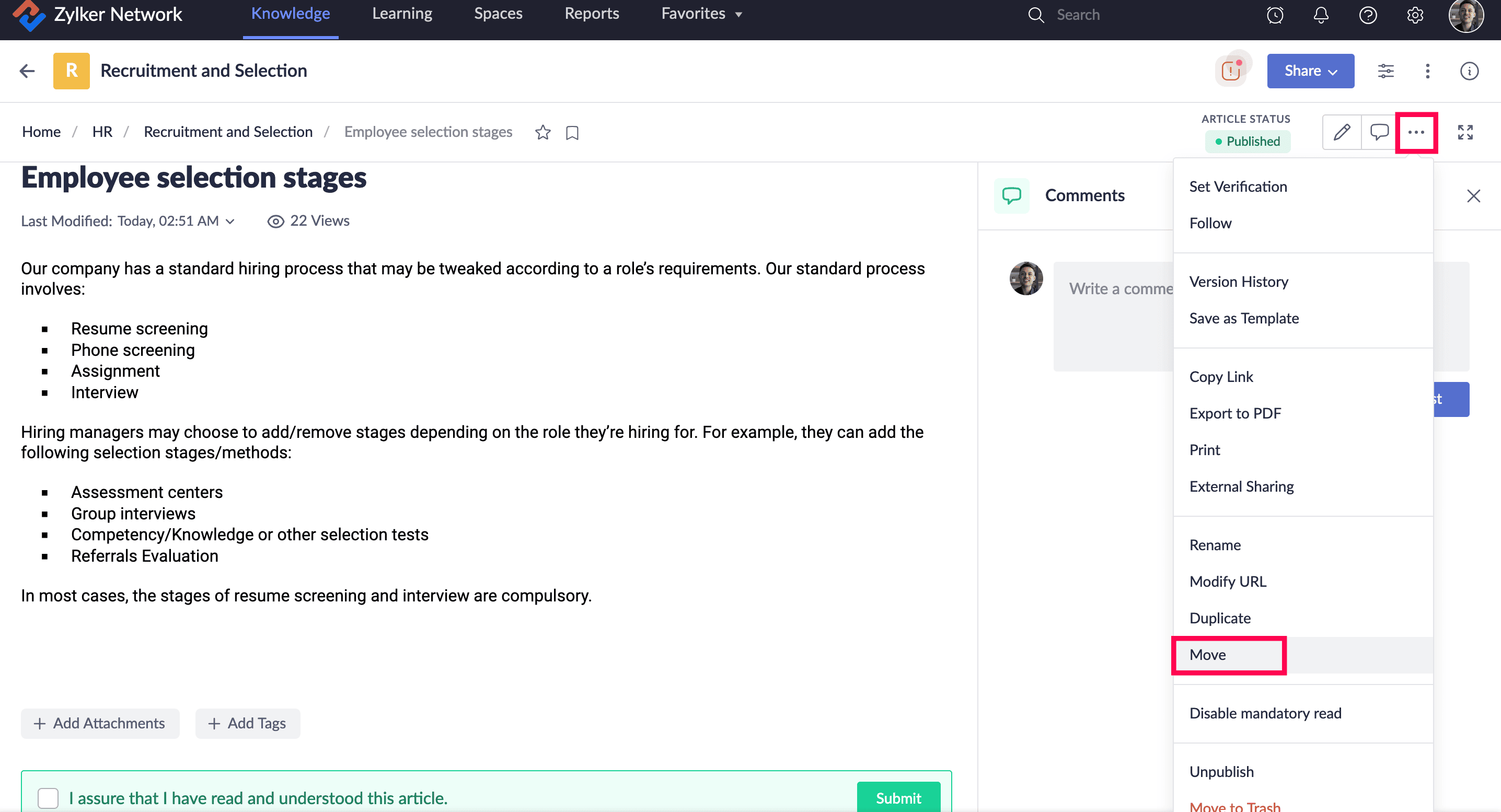This screenshot has width=1501, height=812.
Task: Choose Version History menu option
Action: click(1238, 282)
